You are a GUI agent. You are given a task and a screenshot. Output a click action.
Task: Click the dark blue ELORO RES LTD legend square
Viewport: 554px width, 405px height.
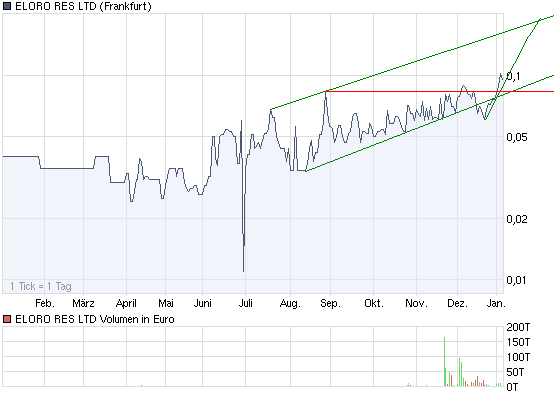pyautogui.click(x=7, y=6)
